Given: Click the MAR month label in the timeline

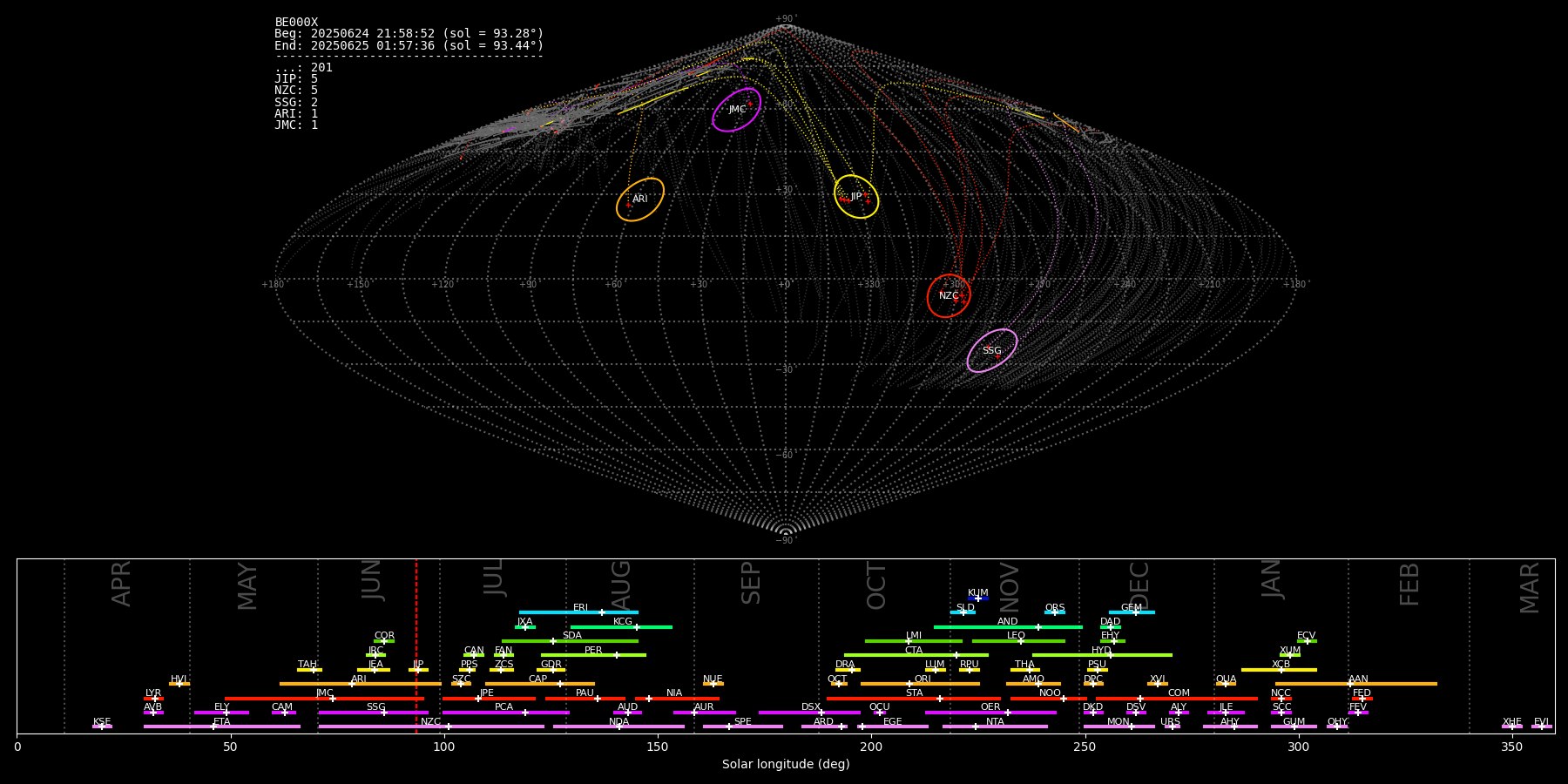Looking at the screenshot, I should (1530, 588).
